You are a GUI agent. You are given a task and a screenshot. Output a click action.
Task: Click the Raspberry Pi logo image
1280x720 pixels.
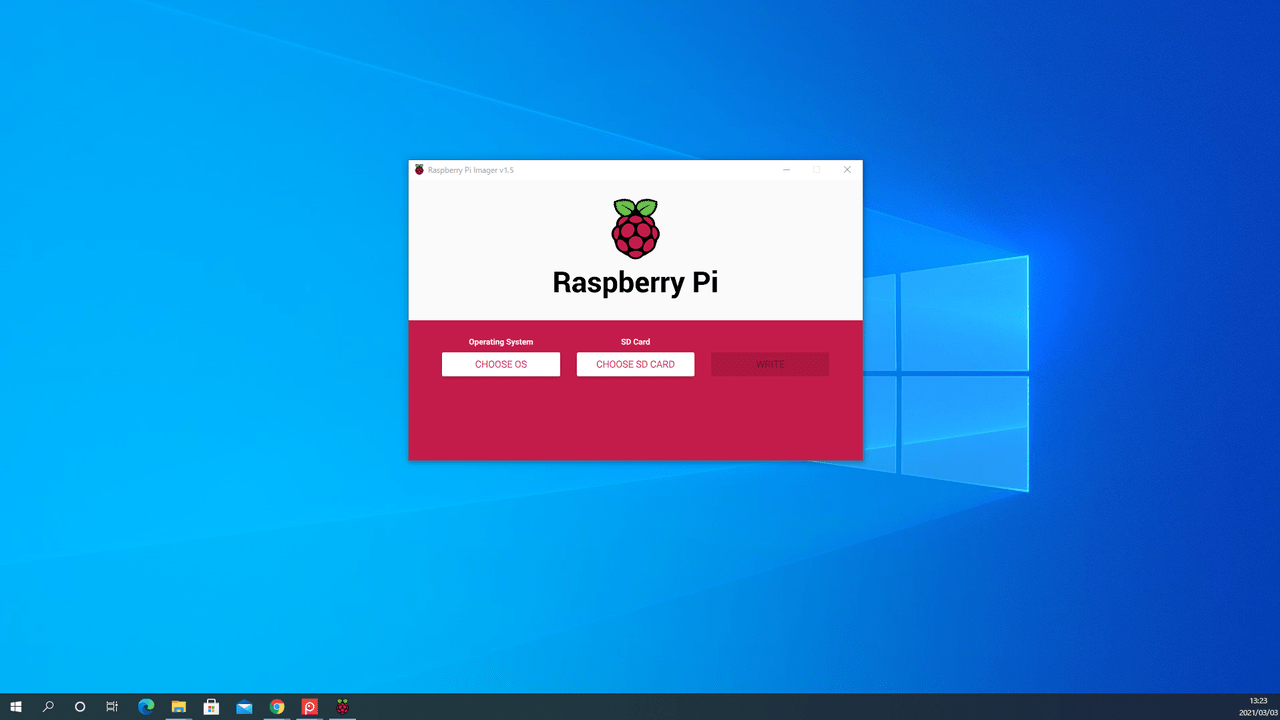pos(635,228)
